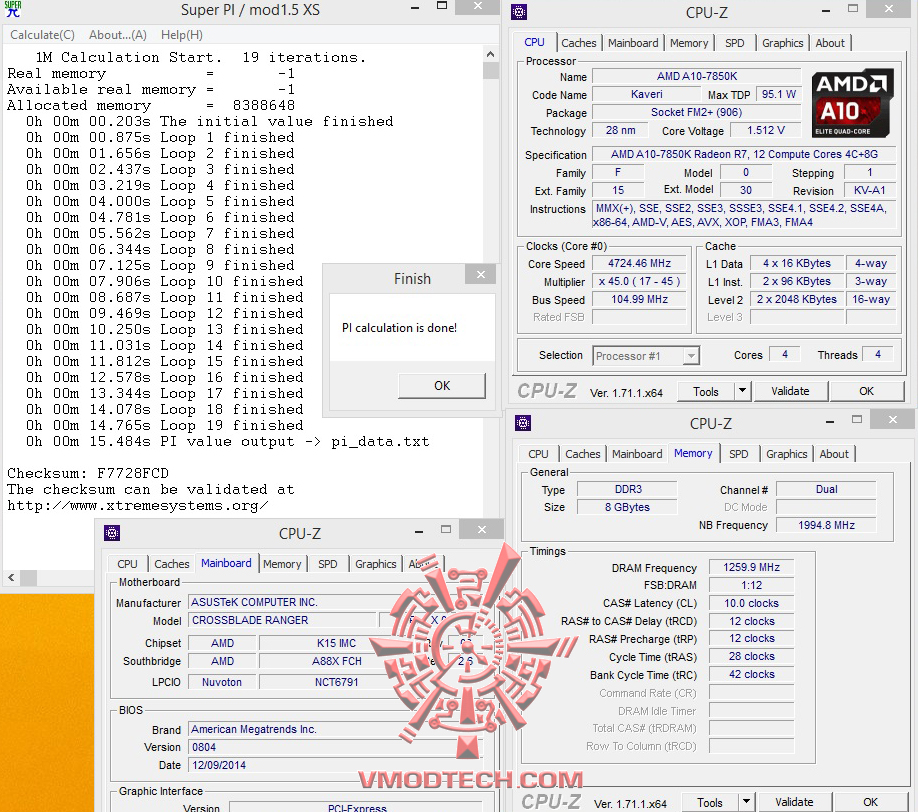Click Validate in top CPU-Z window

(790, 391)
